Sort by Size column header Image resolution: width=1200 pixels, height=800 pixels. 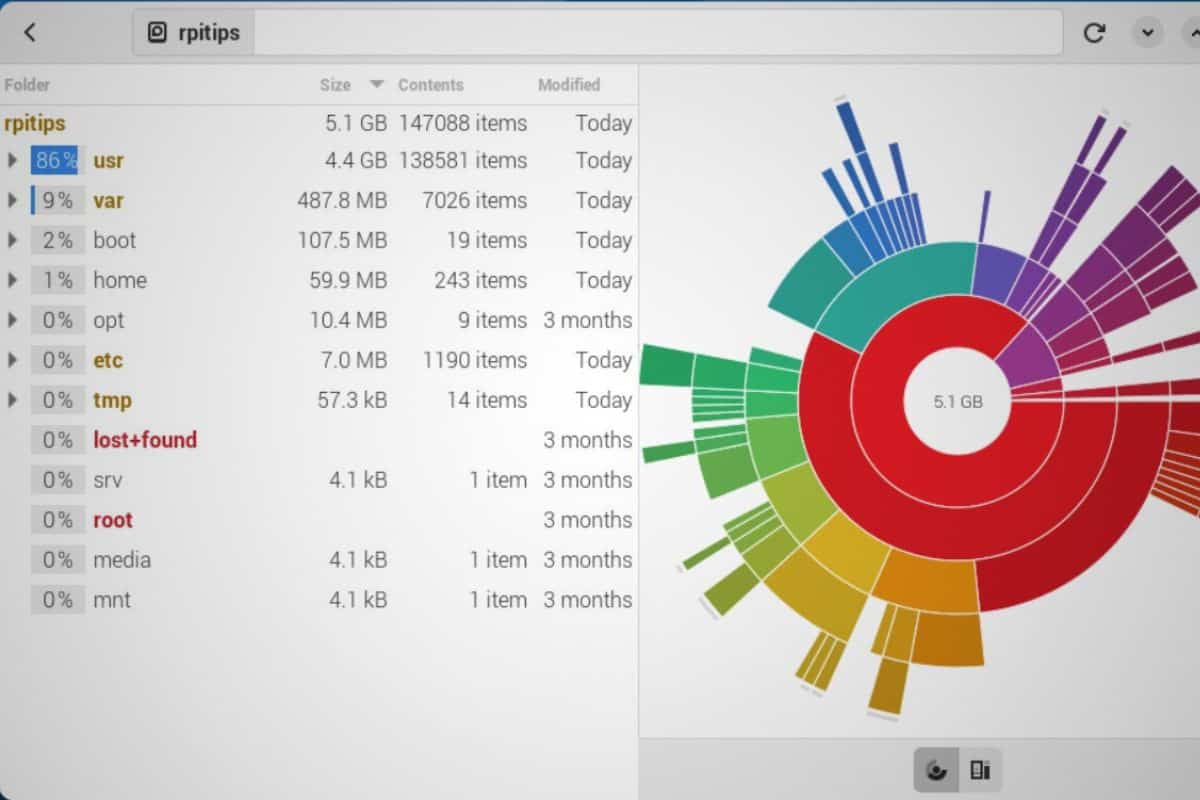point(335,85)
